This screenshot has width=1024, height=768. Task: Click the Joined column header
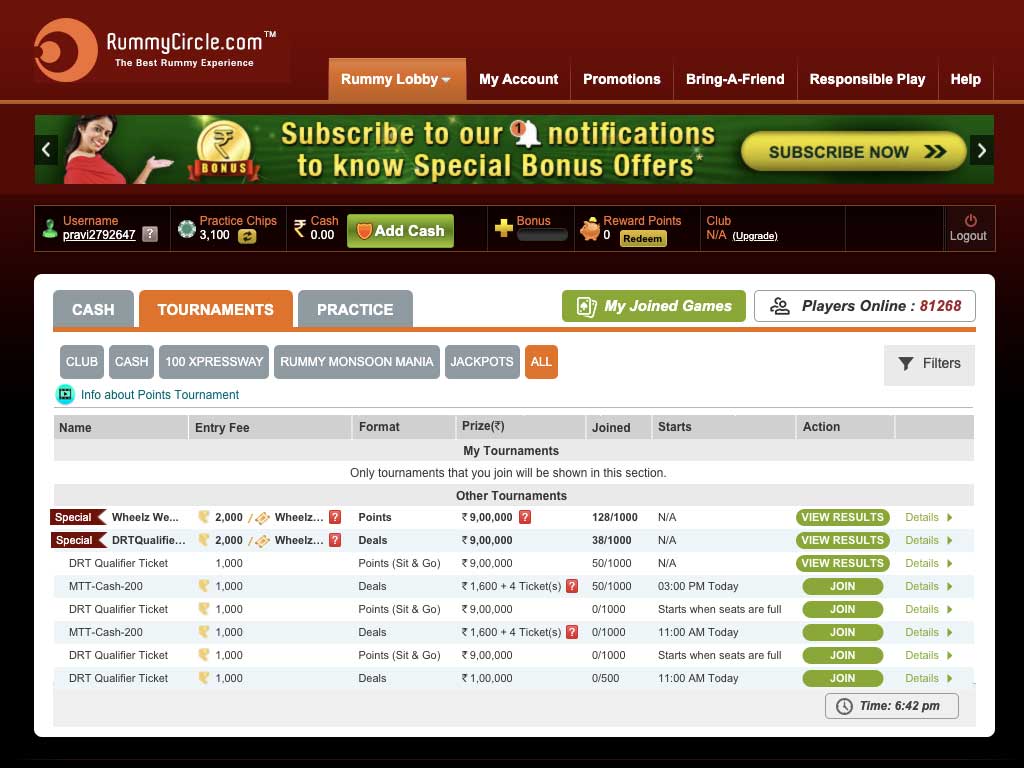[x=618, y=427]
